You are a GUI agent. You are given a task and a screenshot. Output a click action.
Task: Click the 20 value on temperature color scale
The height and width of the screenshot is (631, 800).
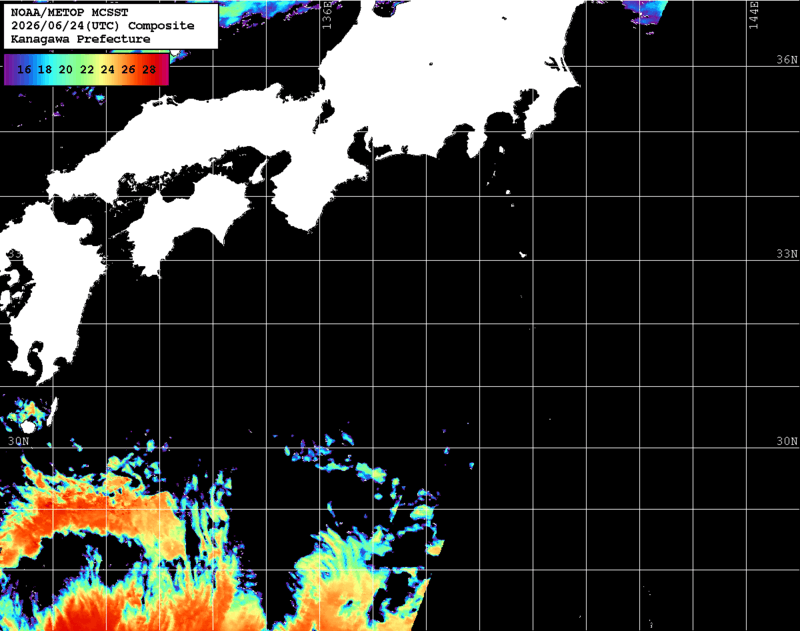click(65, 69)
